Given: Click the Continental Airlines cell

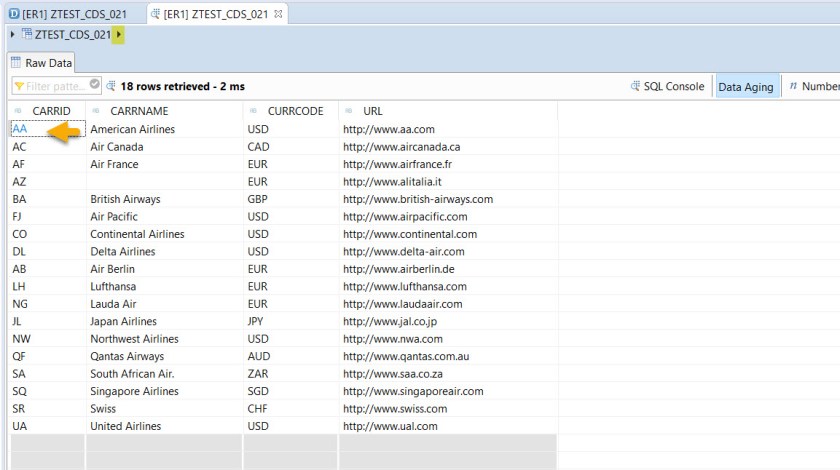Looking at the screenshot, I should tap(164, 234).
